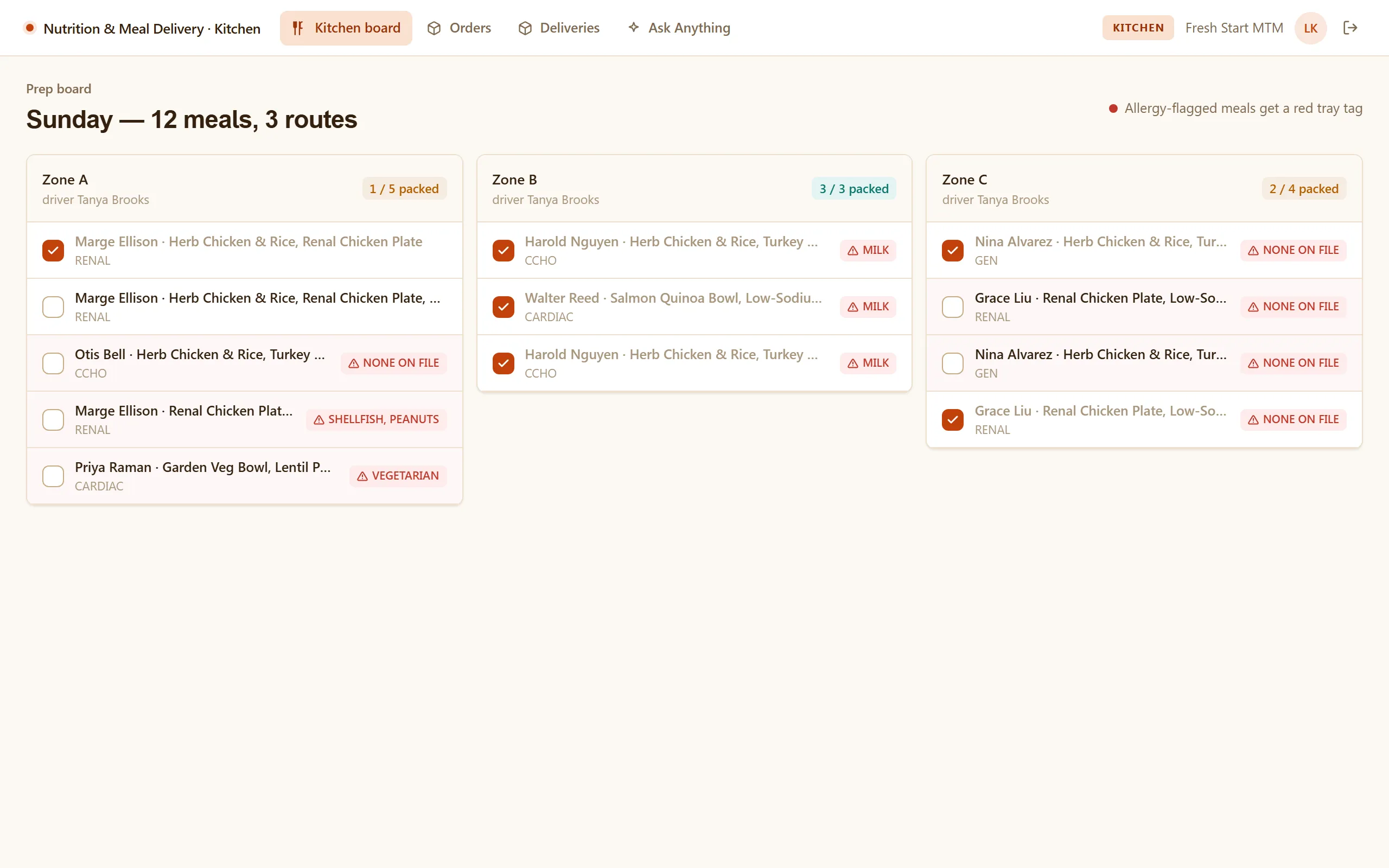Viewport: 1389px width, 868px height.
Task: Uncheck the packed Nina Alvarez meal
Action: pyautogui.click(x=952, y=250)
